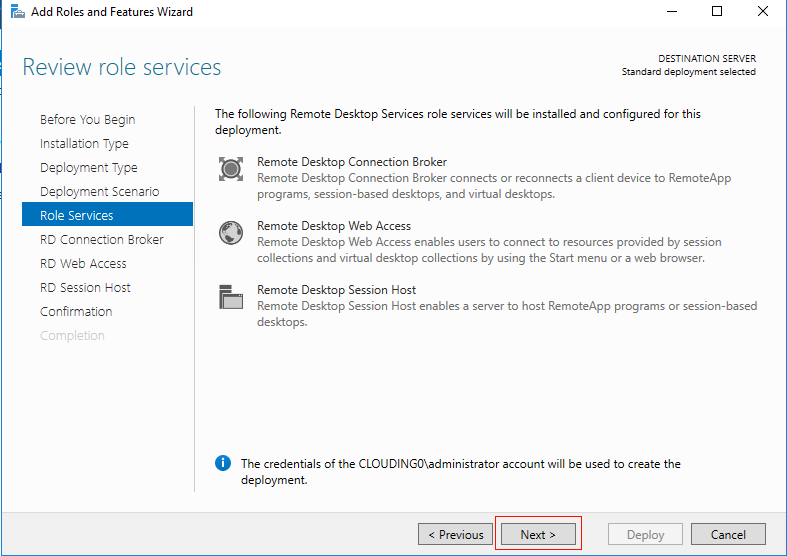Cancel the wizard
This screenshot has width=787, height=556.
(x=728, y=534)
